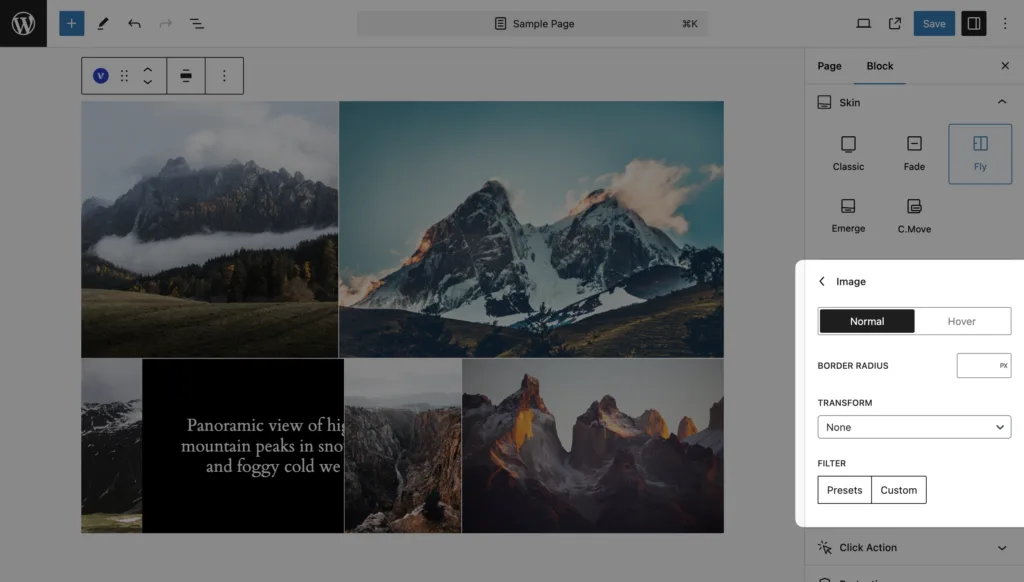Select the Tools pencil icon
The height and width of the screenshot is (582, 1024).
click(x=103, y=24)
